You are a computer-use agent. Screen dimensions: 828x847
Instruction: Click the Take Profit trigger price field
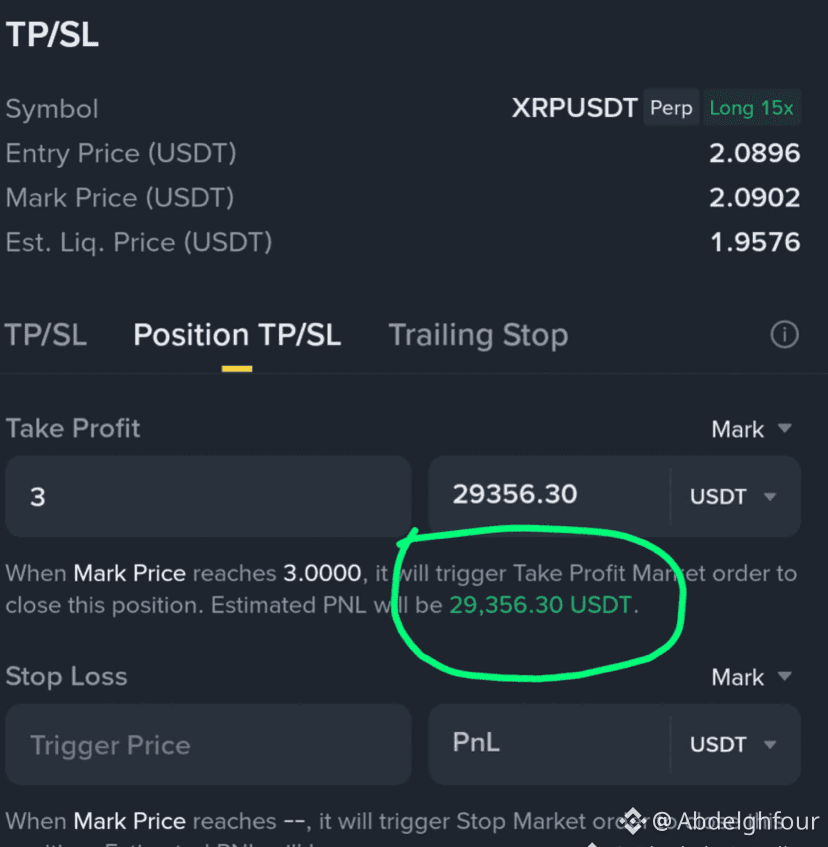pos(208,496)
